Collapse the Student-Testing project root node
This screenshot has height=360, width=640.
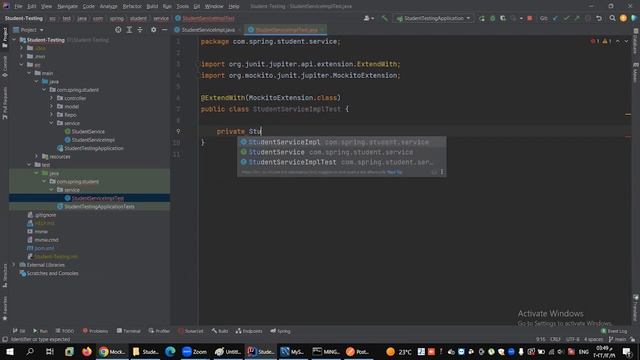tap(15, 40)
